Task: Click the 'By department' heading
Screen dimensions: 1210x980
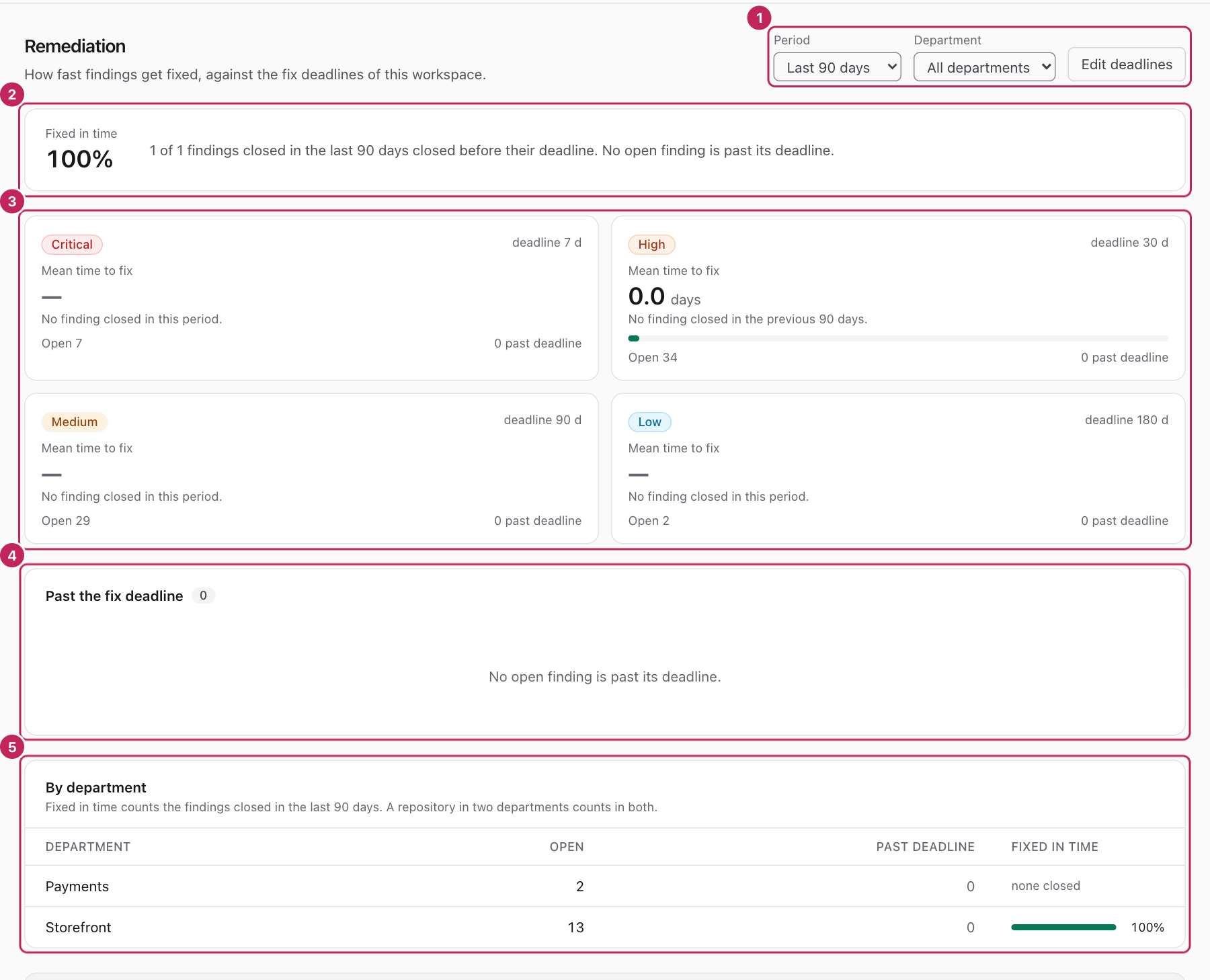Action: point(95,788)
